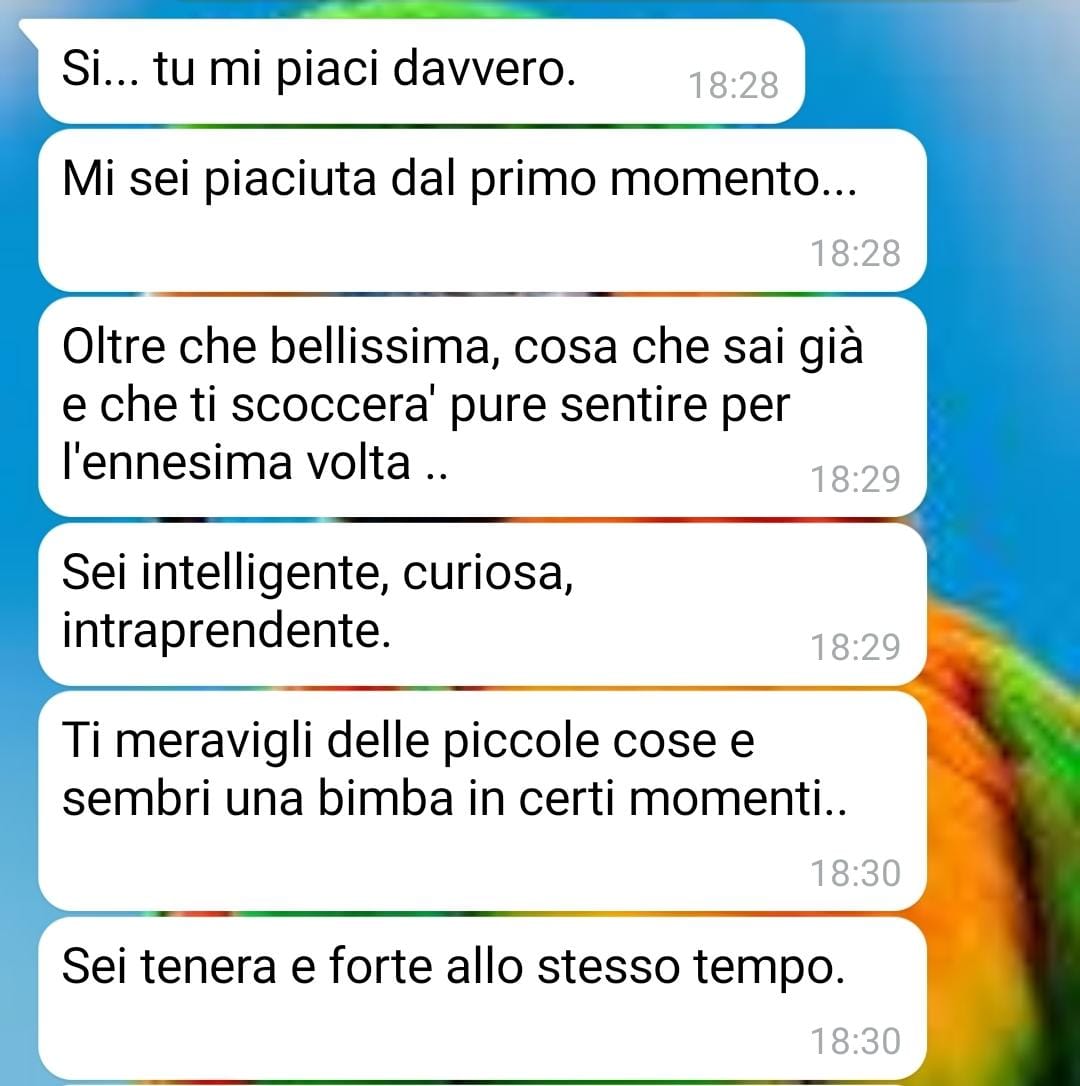Click the 18:29 timestamp beside 'intraprendente.'
Image resolution: width=1080 pixels, height=1086 pixels.
pyautogui.click(x=856, y=648)
